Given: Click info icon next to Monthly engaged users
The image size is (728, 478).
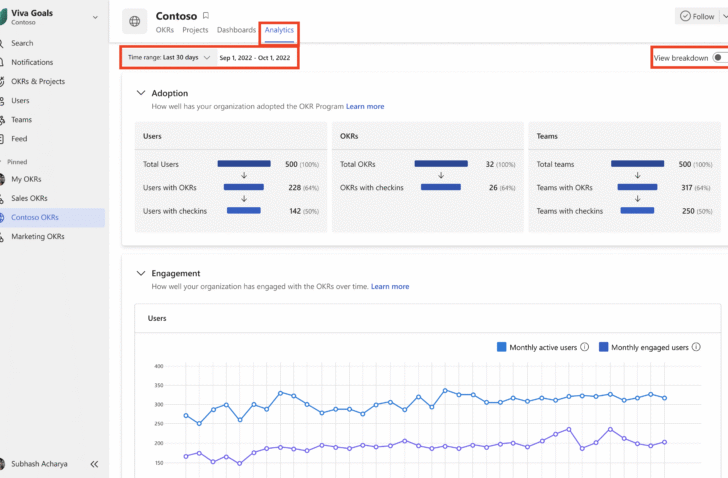Looking at the screenshot, I should 696,347.
